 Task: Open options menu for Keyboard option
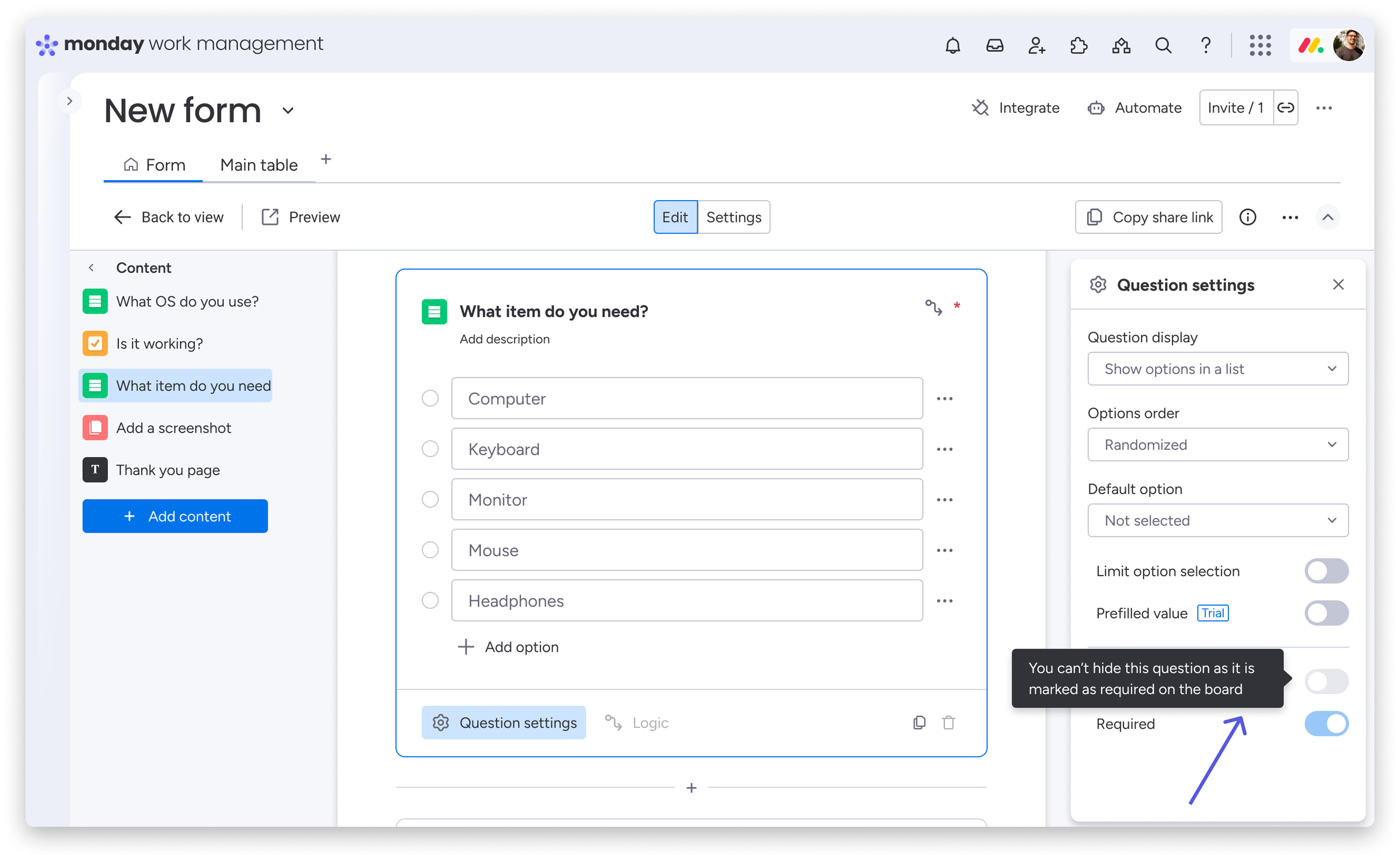(944, 449)
